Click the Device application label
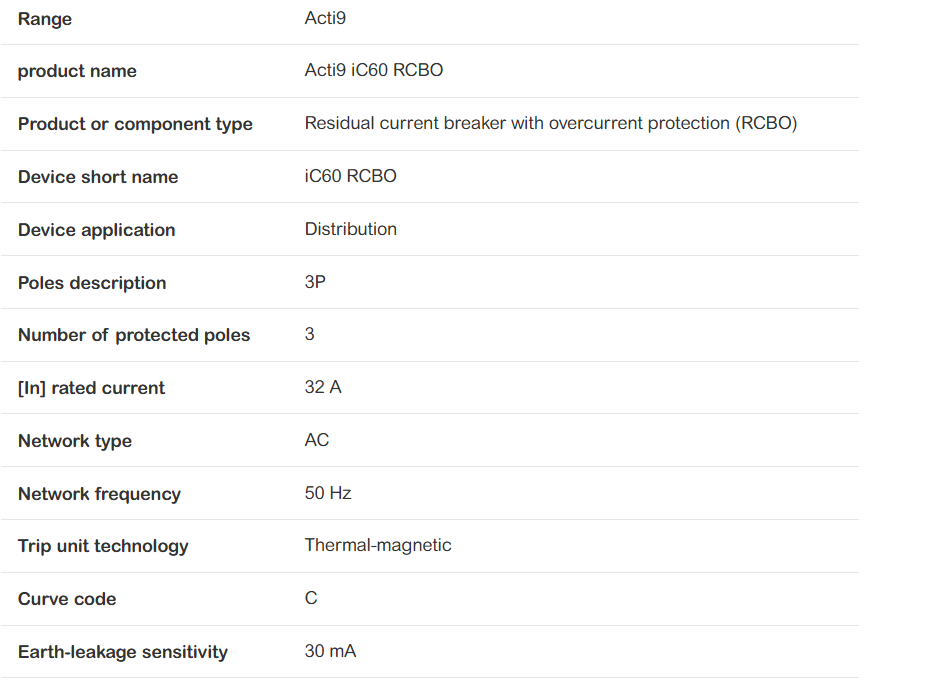 coord(96,230)
